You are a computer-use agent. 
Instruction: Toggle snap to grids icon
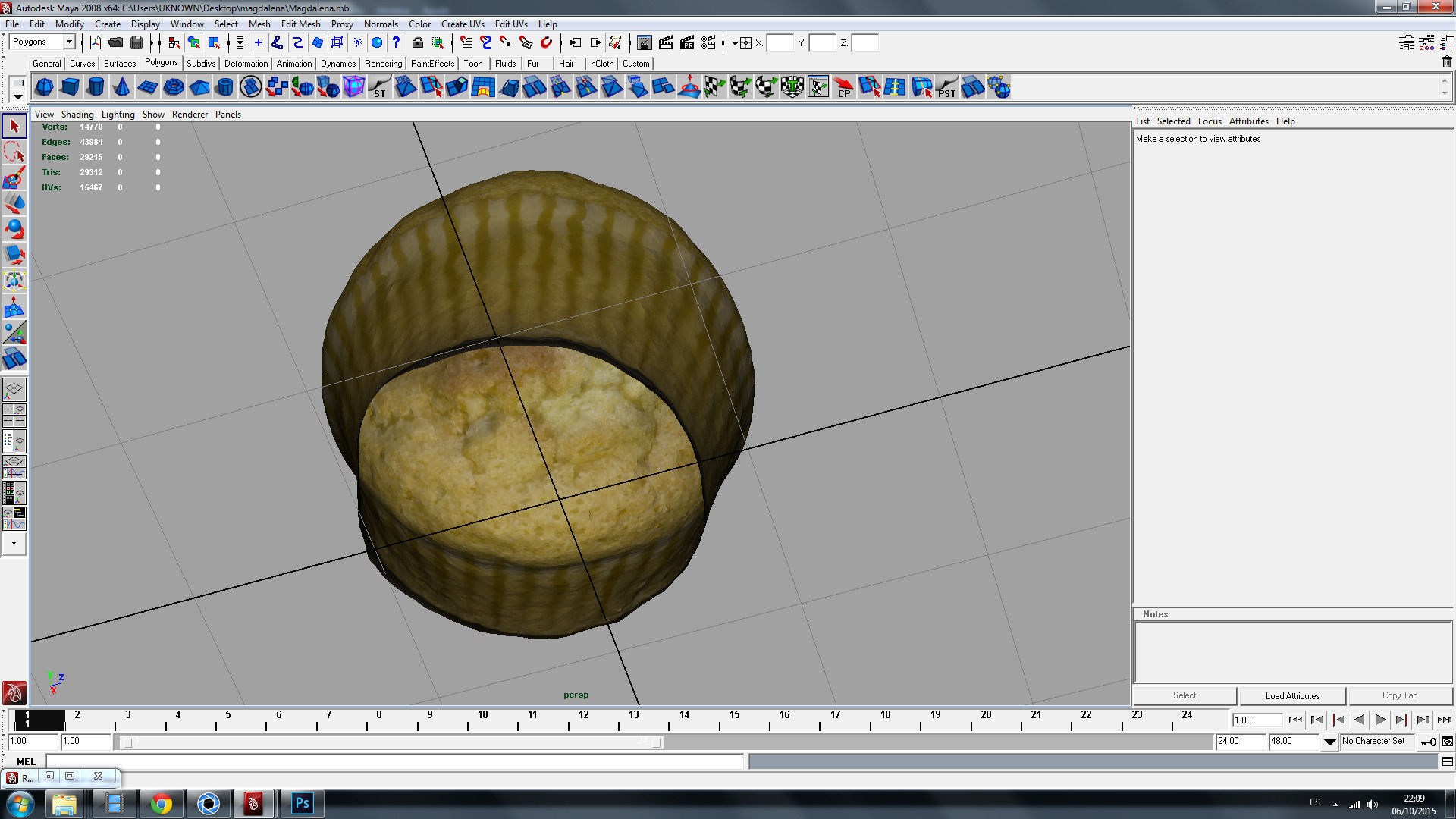point(466,42)
